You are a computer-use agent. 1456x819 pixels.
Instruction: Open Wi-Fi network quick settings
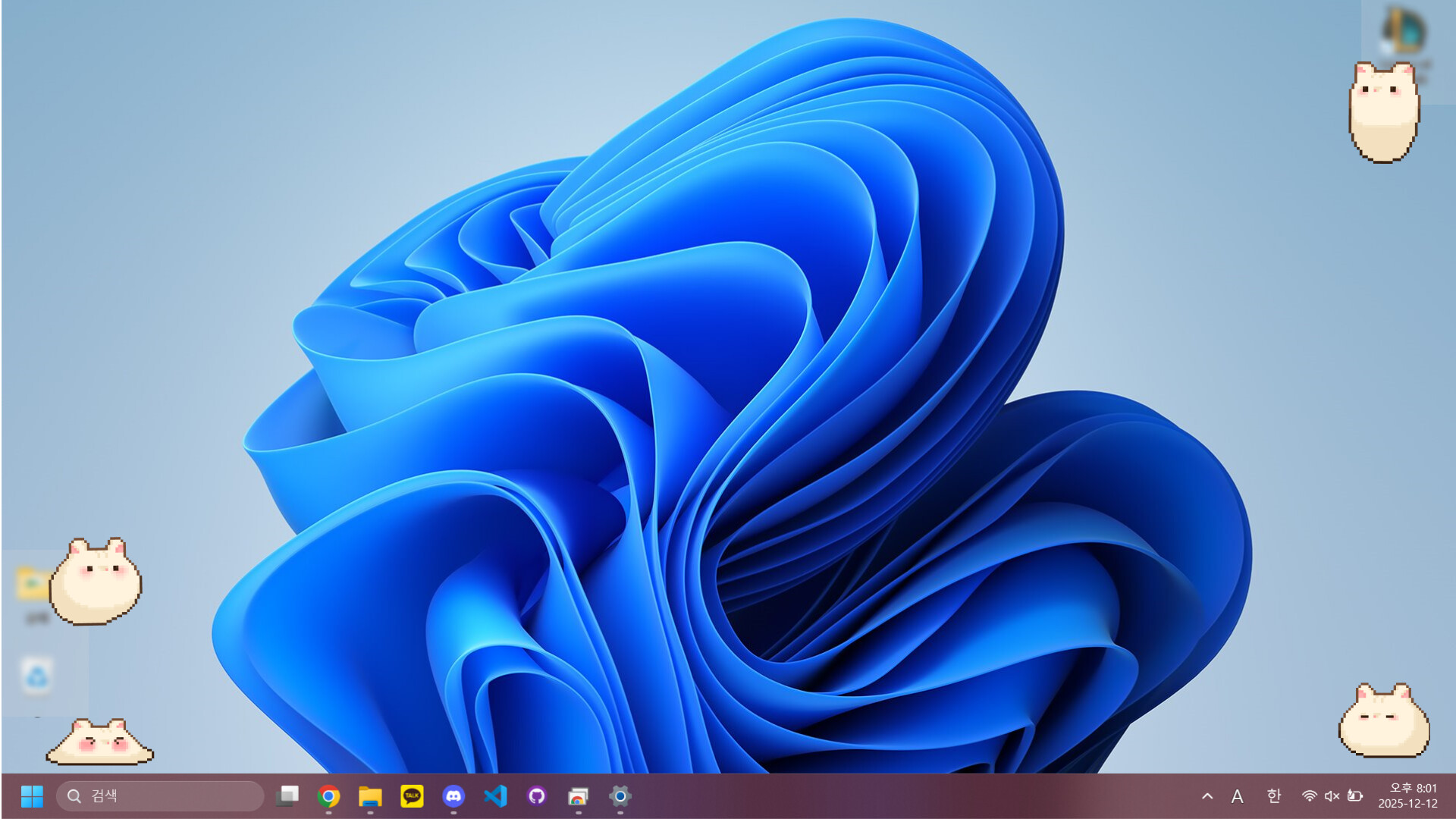click(x=1310, y=796)
